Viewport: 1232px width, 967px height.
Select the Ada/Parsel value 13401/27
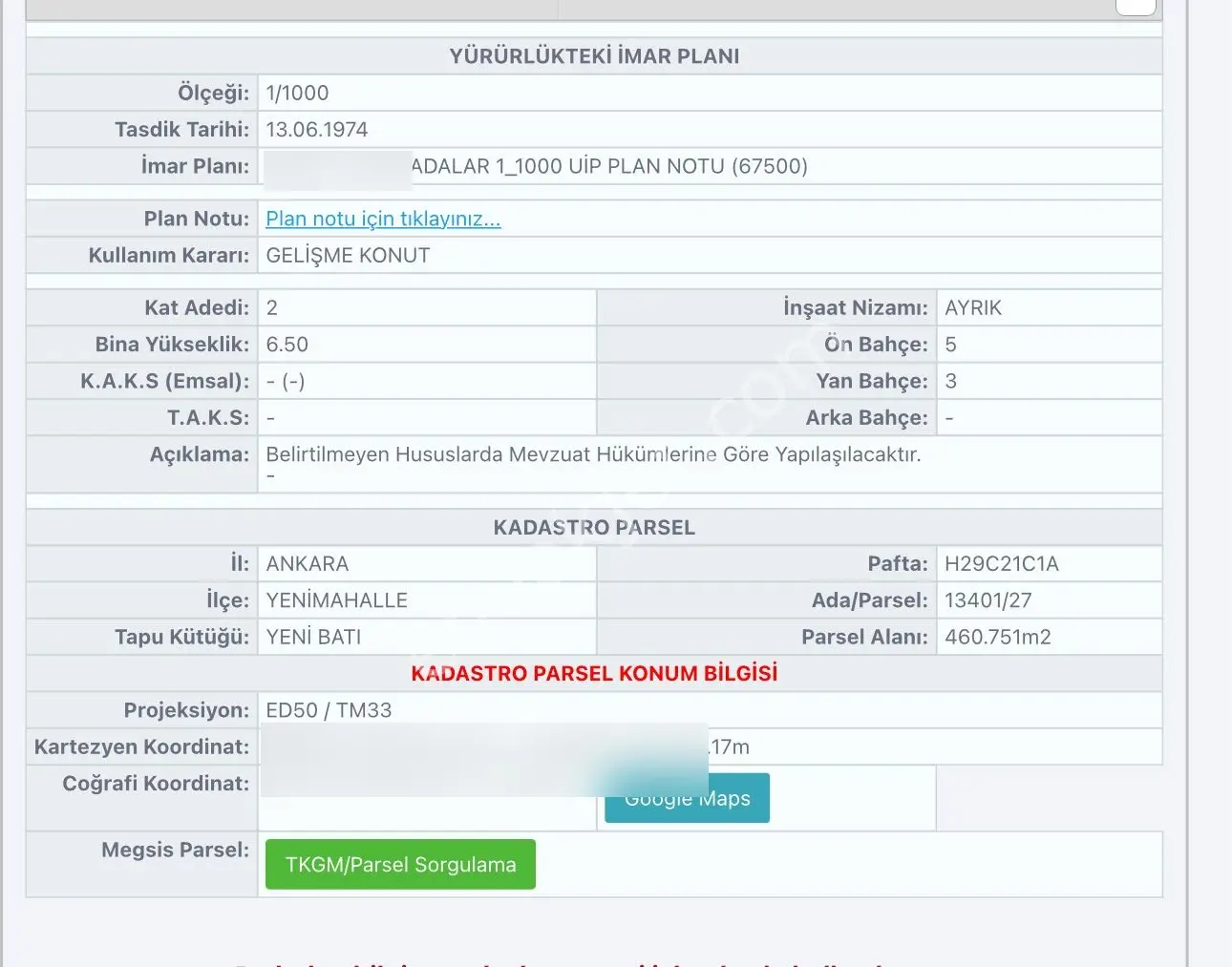click(988, 599)
